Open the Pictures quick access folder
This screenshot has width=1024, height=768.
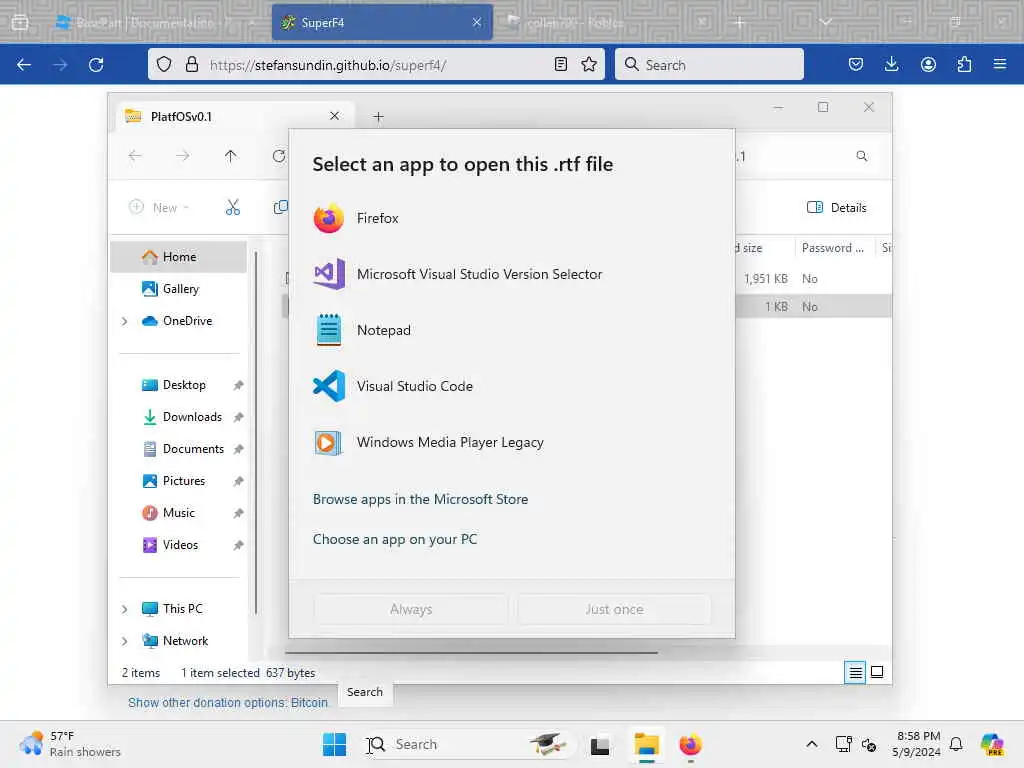[184, 481]
